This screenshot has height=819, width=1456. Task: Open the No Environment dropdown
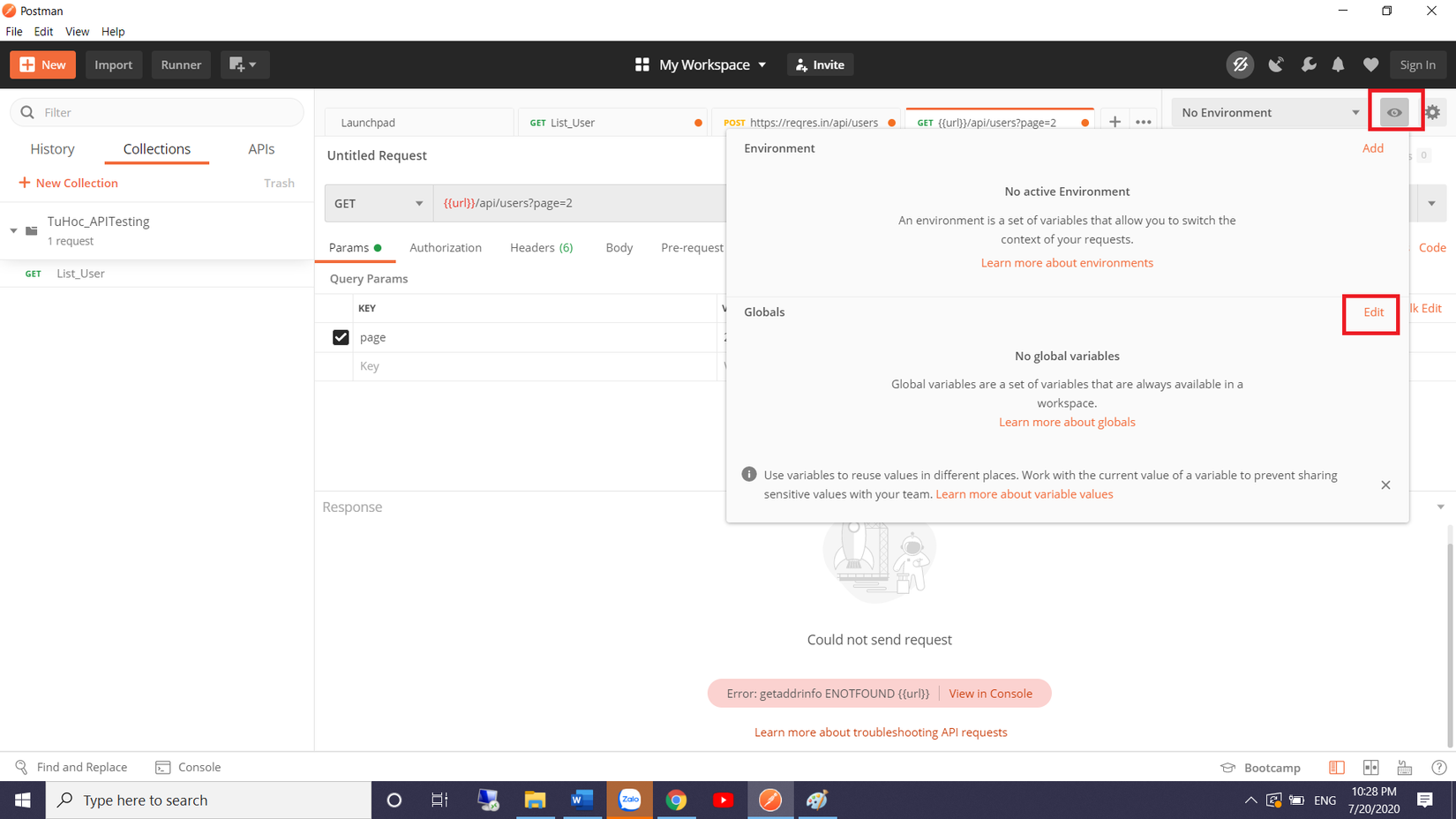(1270, 112)
